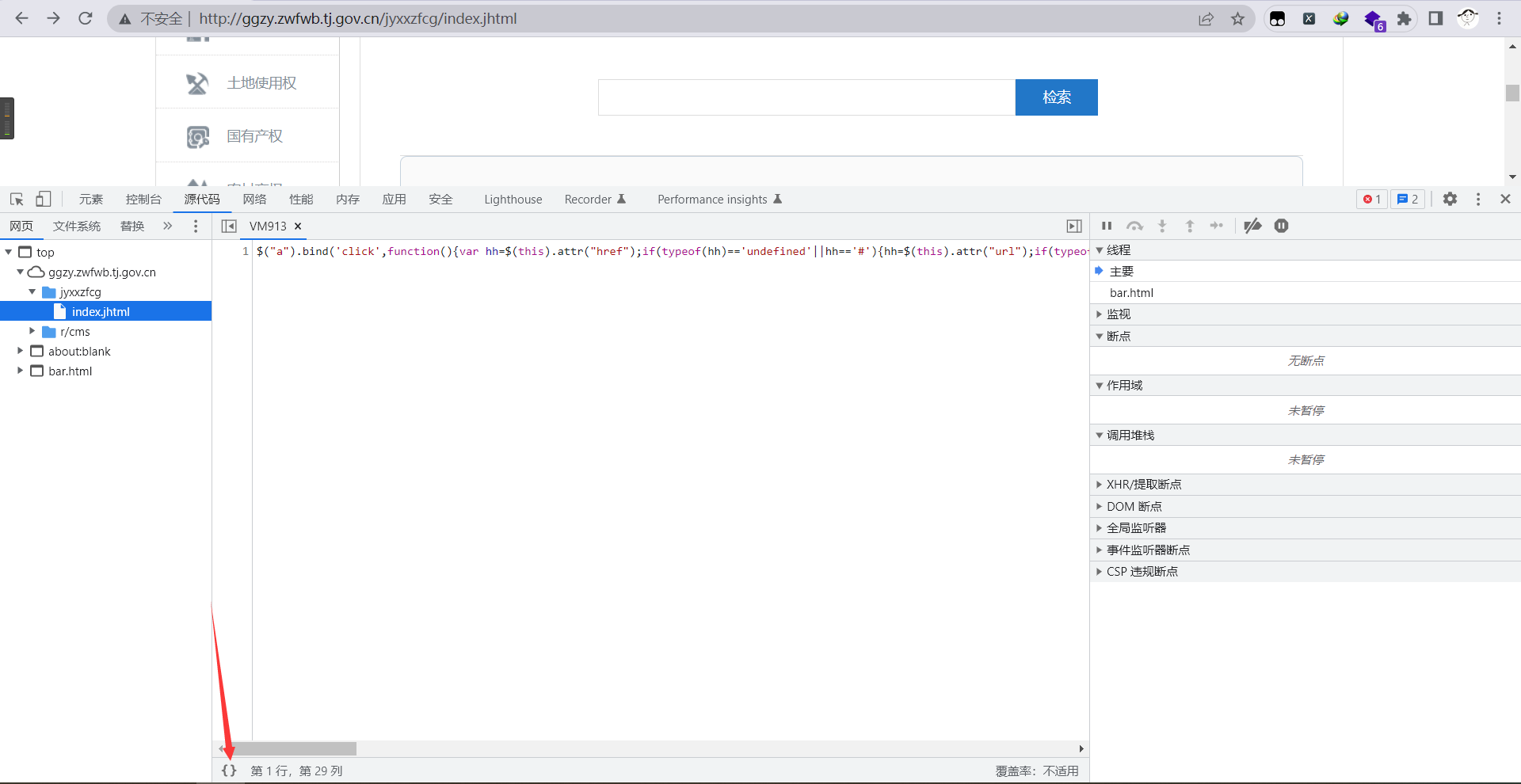Collapse the top tree node

click(9, 252)
